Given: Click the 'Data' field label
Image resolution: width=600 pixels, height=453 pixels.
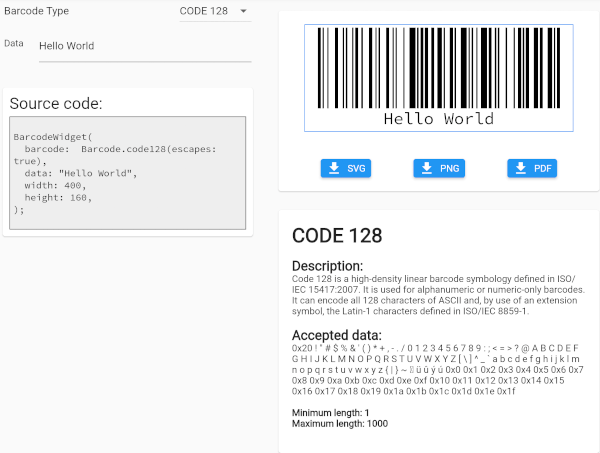Looking at the screenshot, I should (x=14, y=43).
